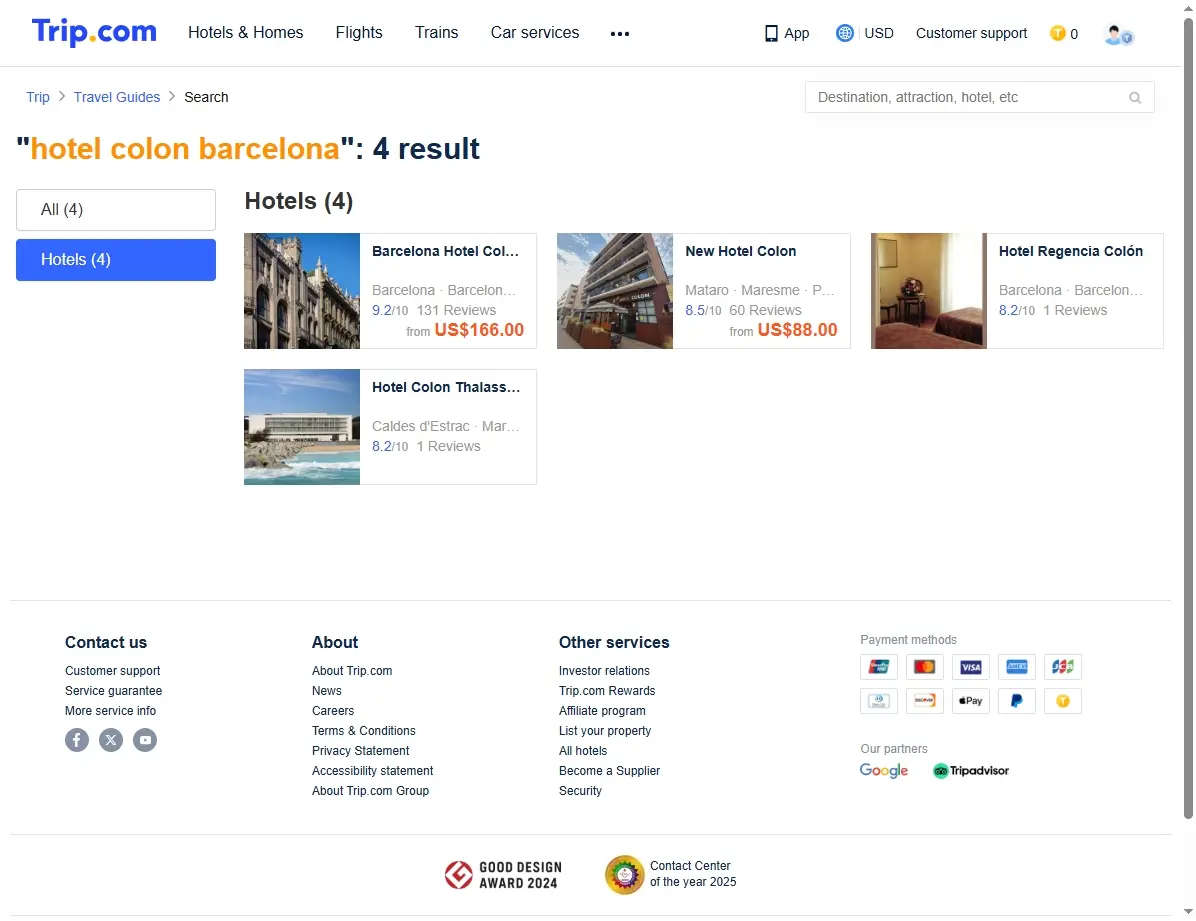Image resolution: width=1196 pixels, height=921 pixels.
Task: Open Hotel Colon Thalasso thumbnail image
Action: coord(302,427)
